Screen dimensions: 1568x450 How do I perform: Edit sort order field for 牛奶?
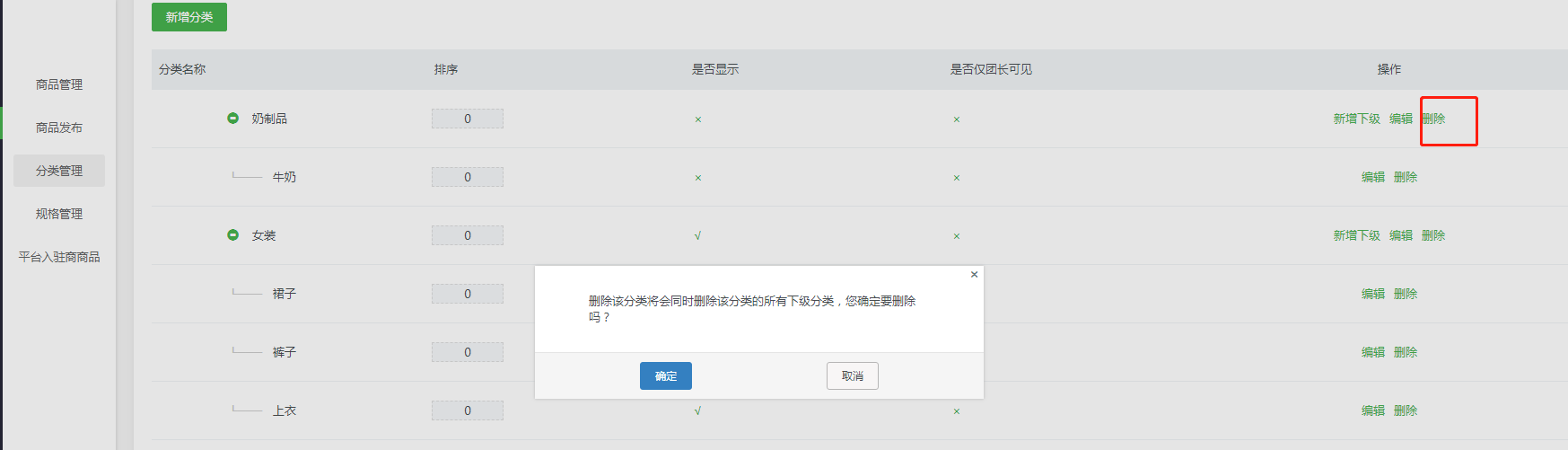[x=468, y=177]
